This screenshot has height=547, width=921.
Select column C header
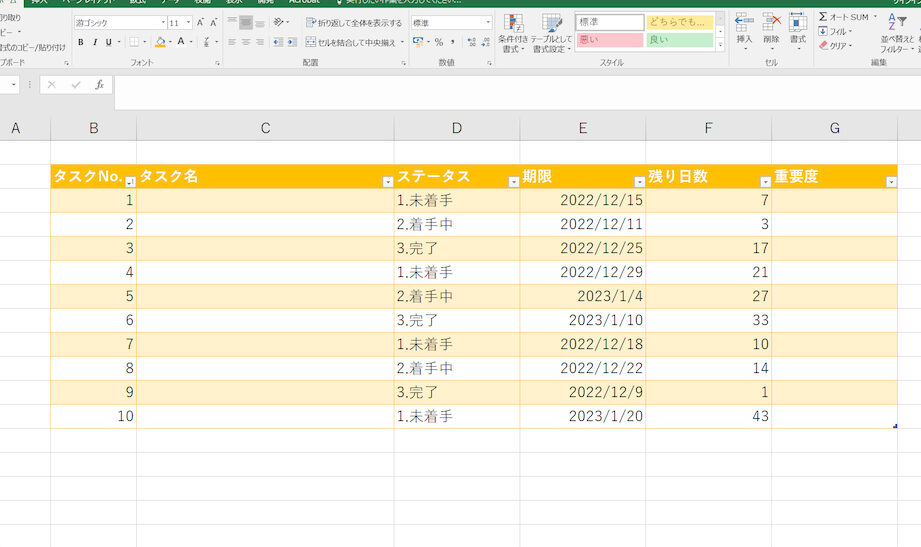coord(265,128)
